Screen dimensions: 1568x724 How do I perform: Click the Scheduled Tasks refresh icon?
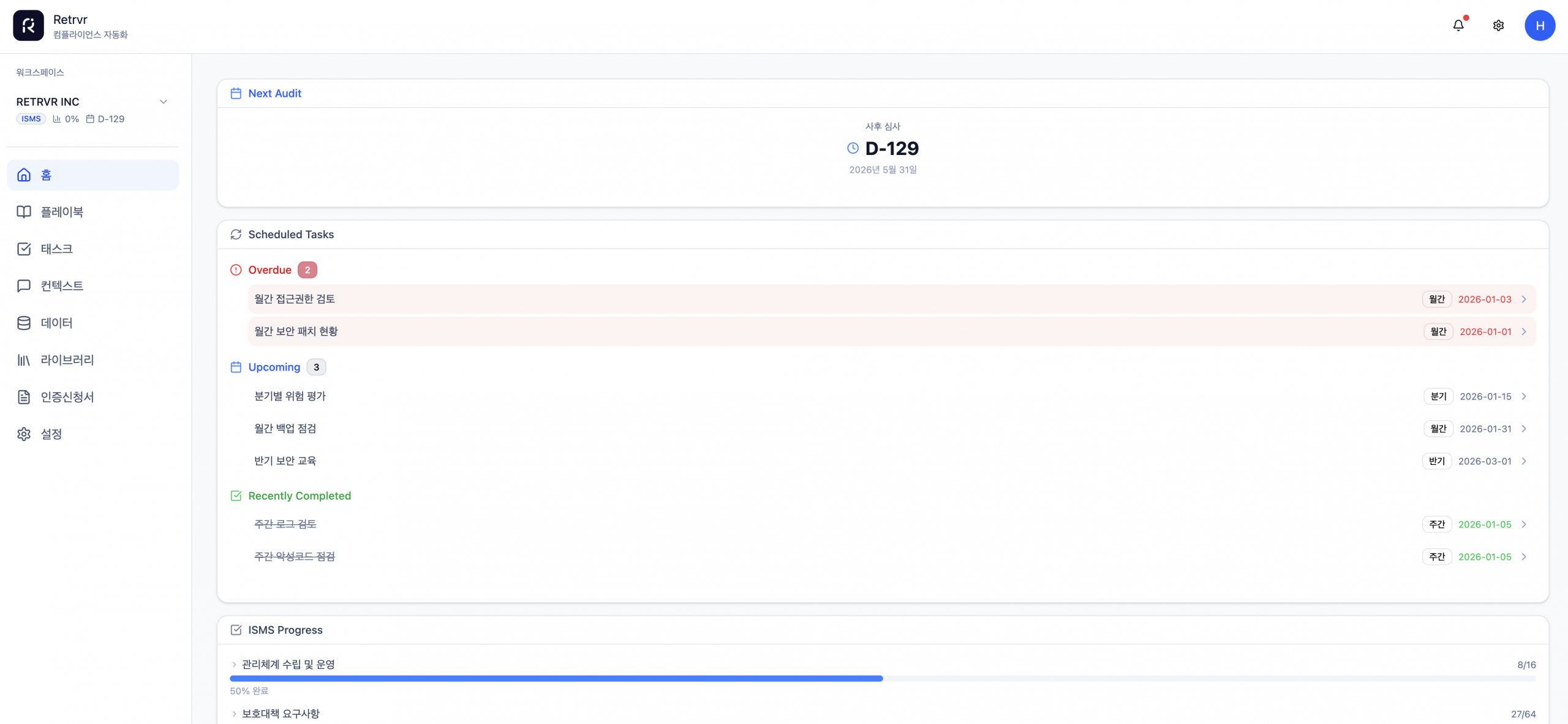236,235
